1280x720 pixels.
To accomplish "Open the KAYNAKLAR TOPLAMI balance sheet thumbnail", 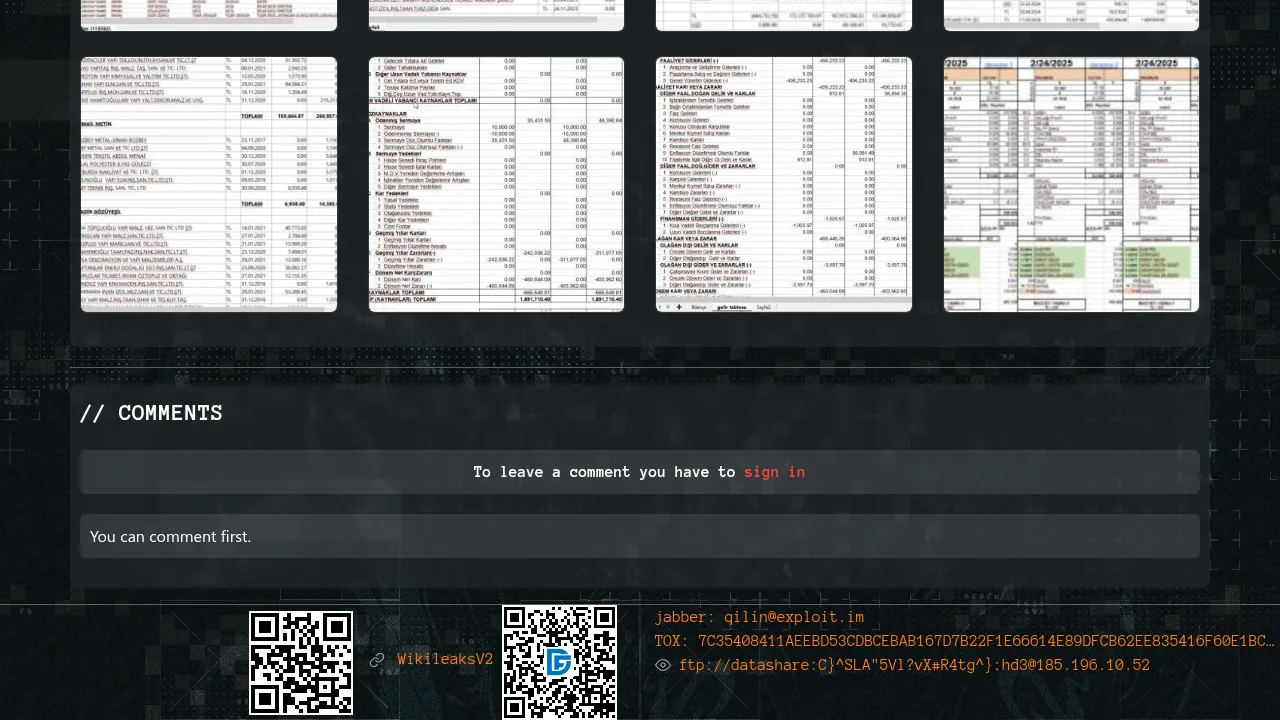I will (496, 185).
